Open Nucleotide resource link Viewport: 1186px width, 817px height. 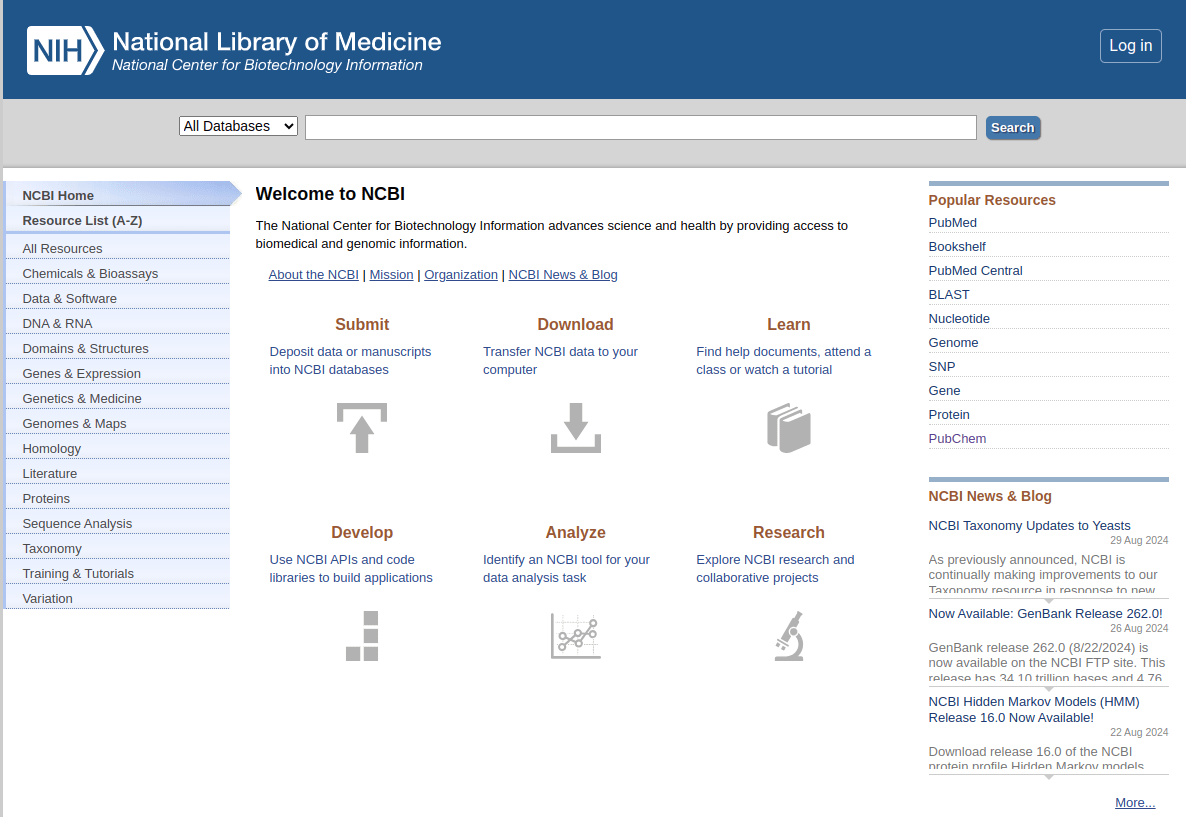[x=958, y=318]
